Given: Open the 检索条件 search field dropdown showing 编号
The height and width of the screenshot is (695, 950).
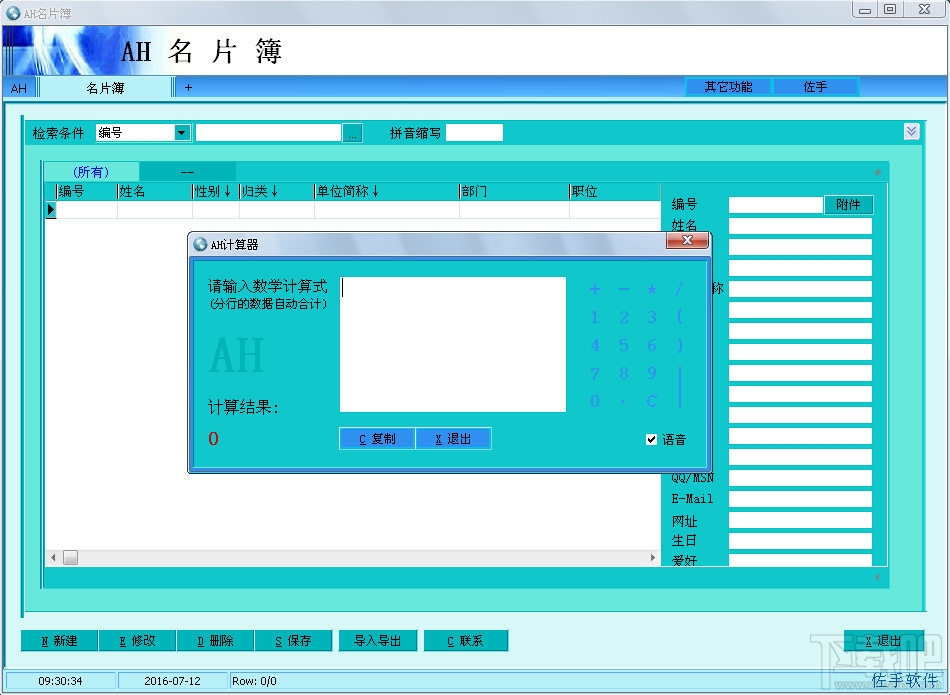Looking at the screenshot, I should (180, 132).
